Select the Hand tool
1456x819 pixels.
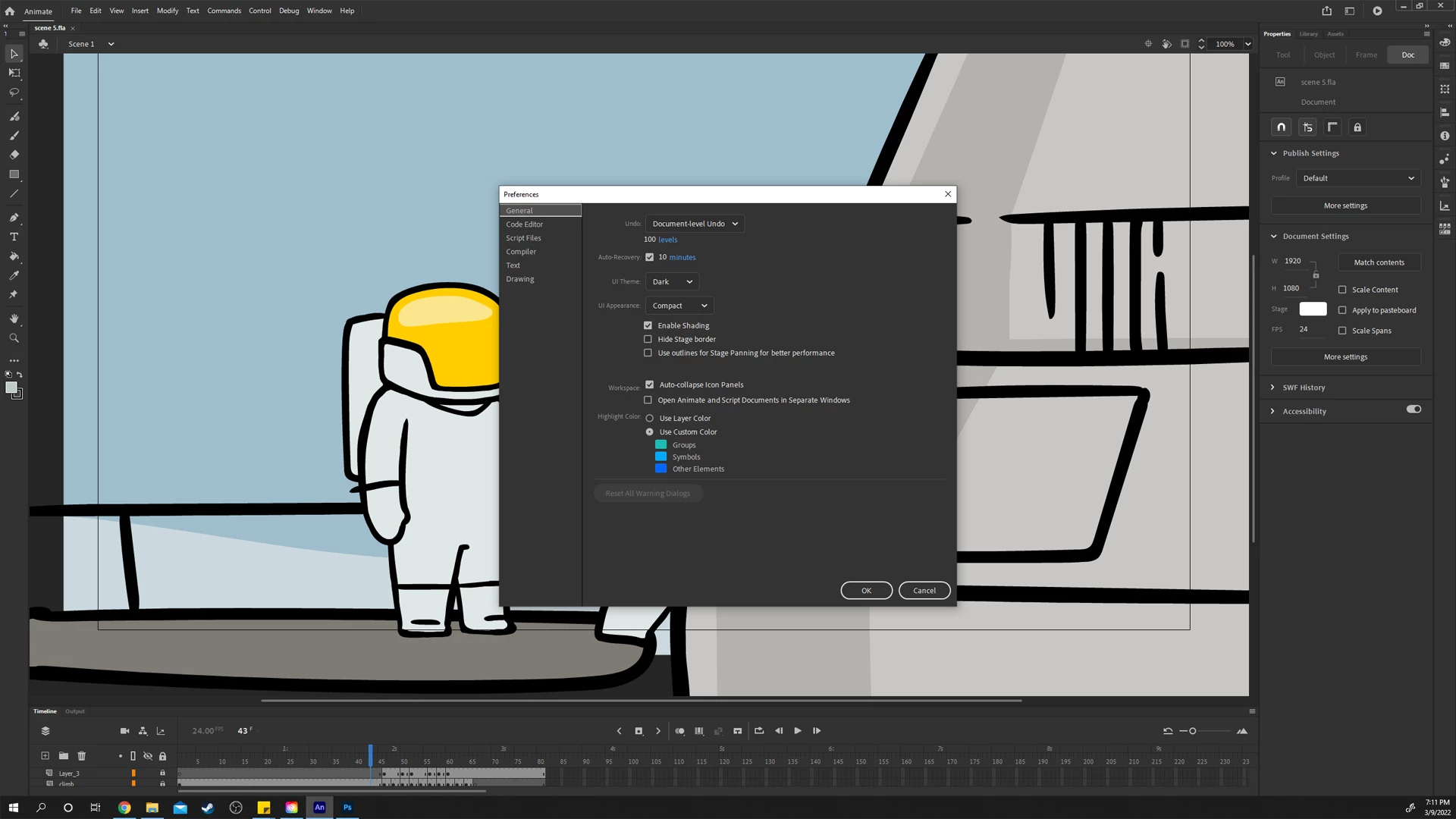pos(14,318)
